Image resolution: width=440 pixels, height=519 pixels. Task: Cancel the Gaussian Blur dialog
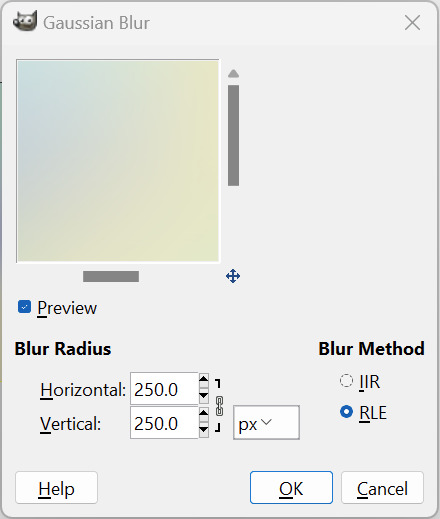tap(382, 487)
